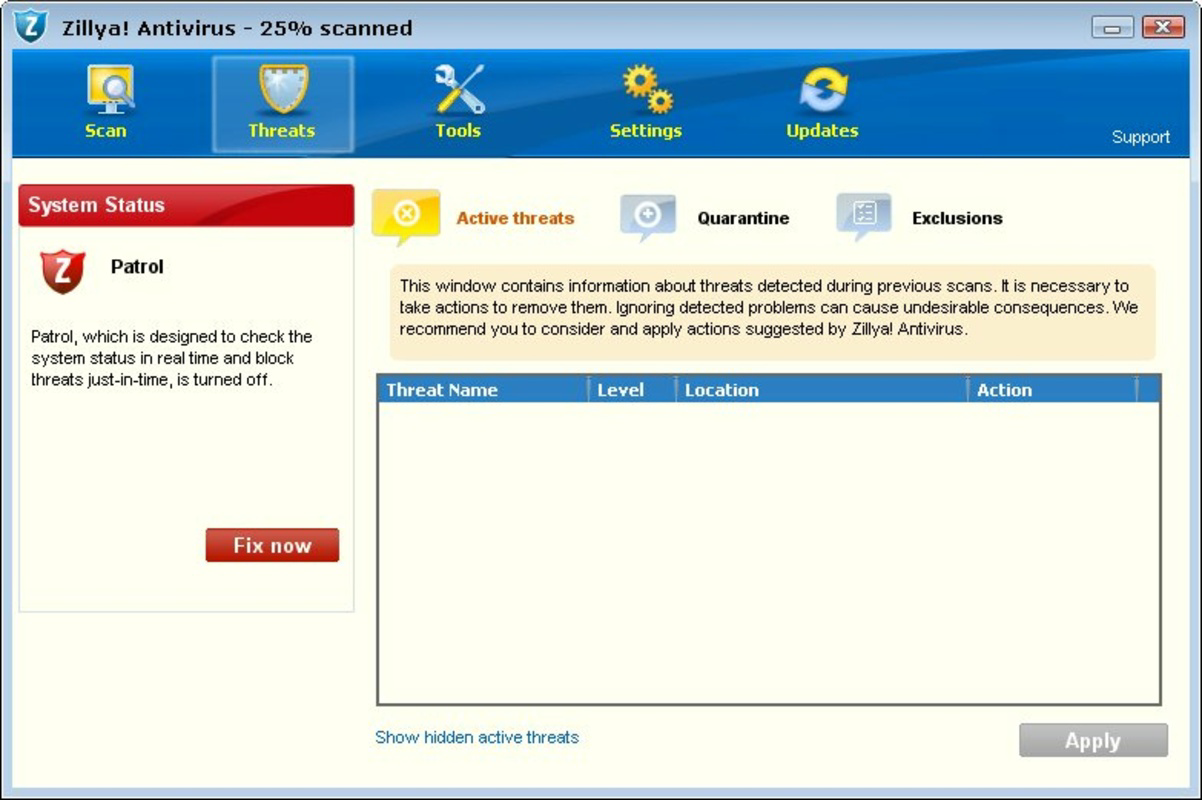
Task: Open Tools wrench and screwdriver icon
Action: point(459,89)
